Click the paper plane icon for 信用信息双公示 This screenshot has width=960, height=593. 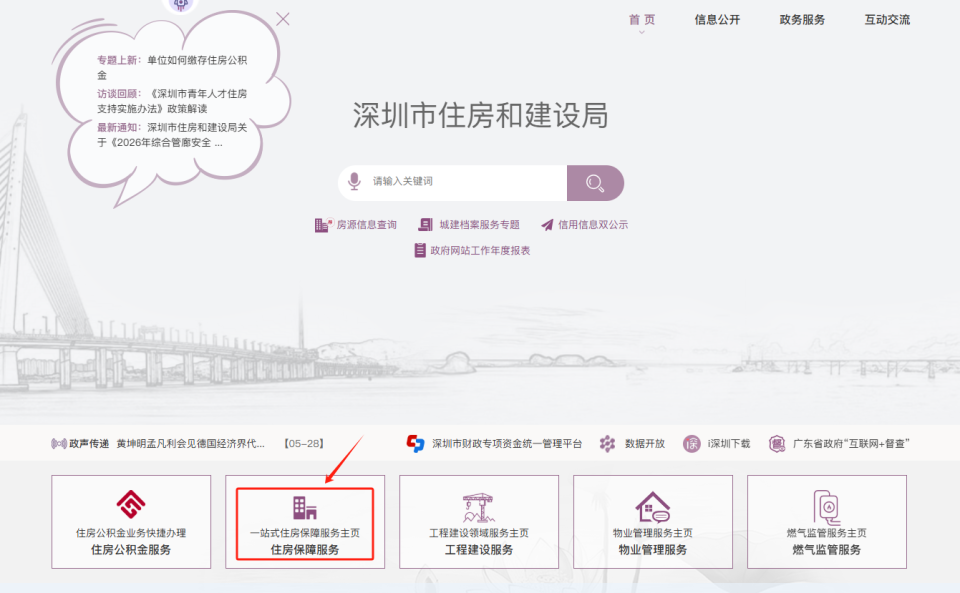tap(547, 225)
